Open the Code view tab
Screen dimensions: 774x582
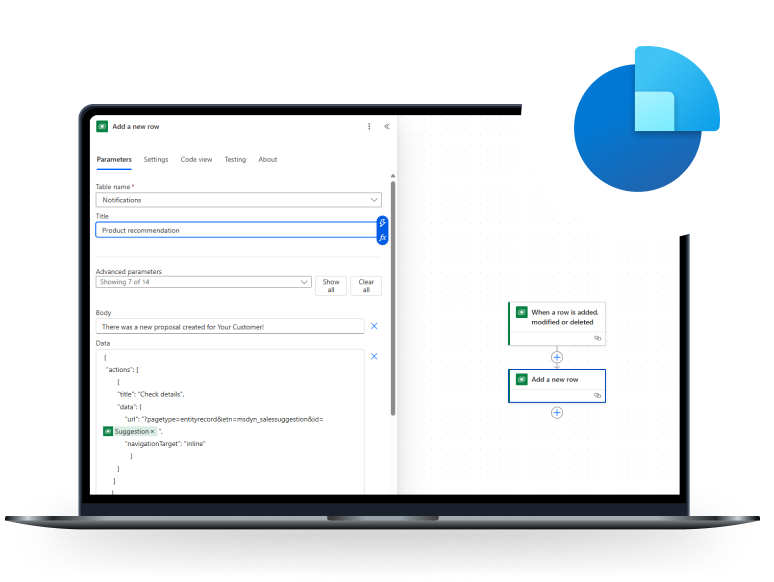tap(196, 159)
